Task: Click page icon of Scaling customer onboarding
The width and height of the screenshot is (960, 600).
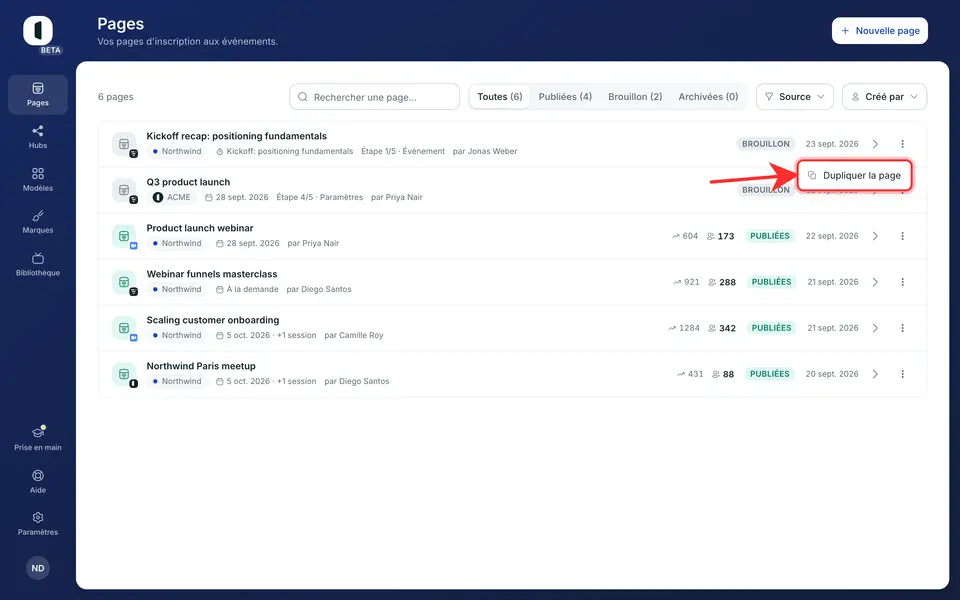Action: click(x=124, y=328)
